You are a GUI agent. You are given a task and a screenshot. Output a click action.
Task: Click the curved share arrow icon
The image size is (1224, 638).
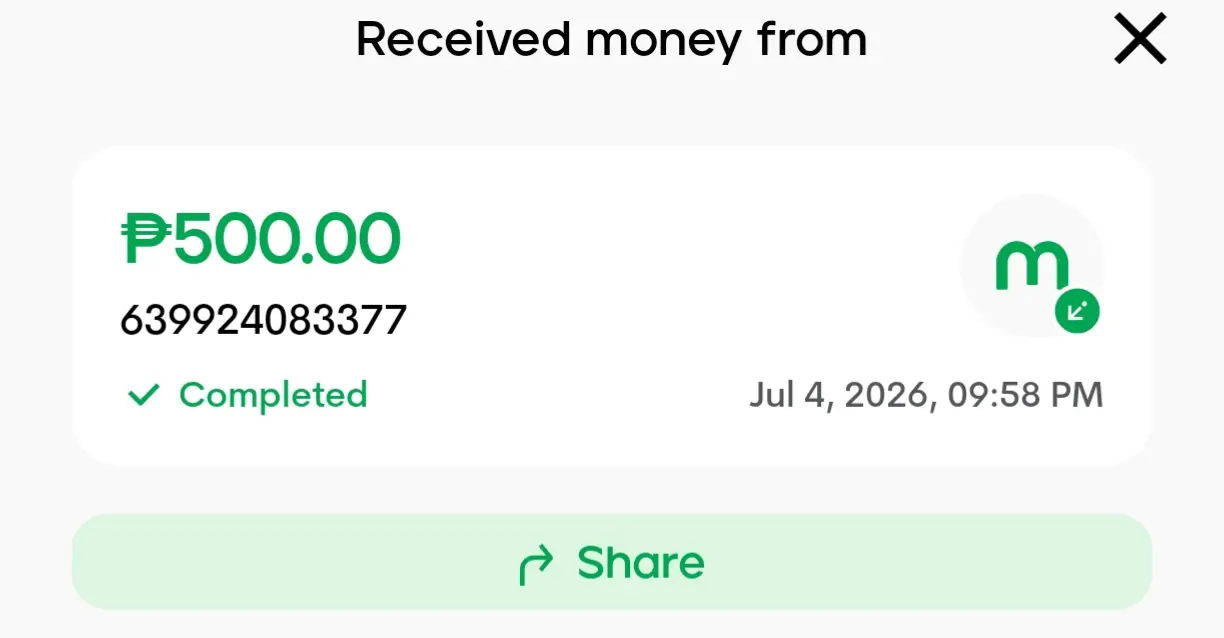(x=536, y=564)
